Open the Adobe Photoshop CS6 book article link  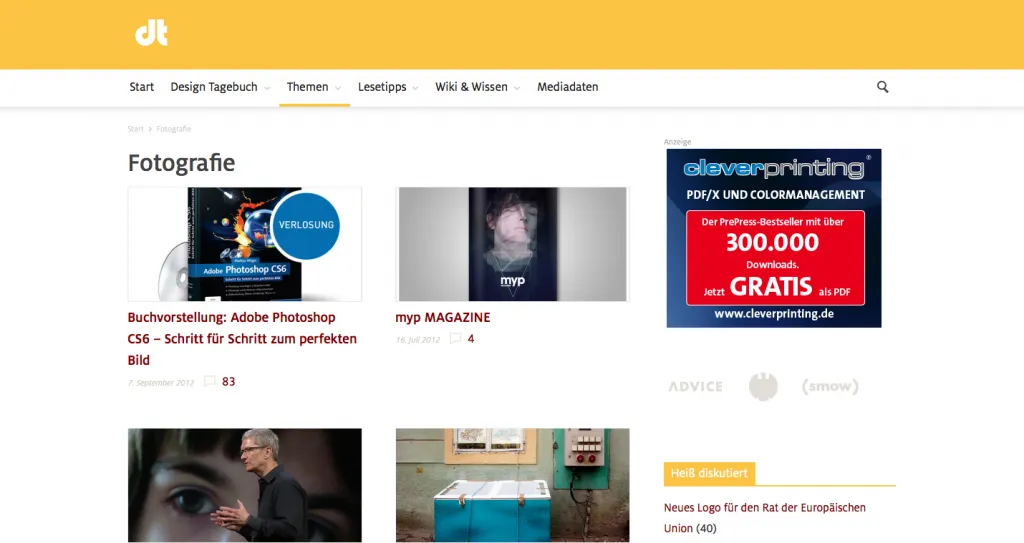[x=242, y=338]
